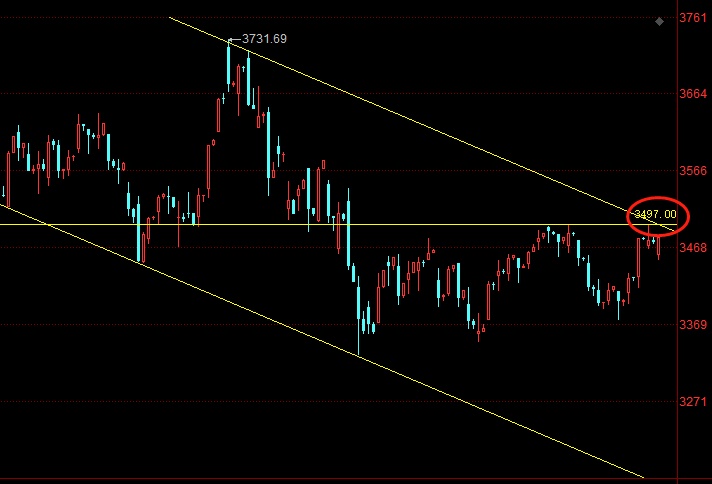Select the 3664 price axis value

point(693,94)
